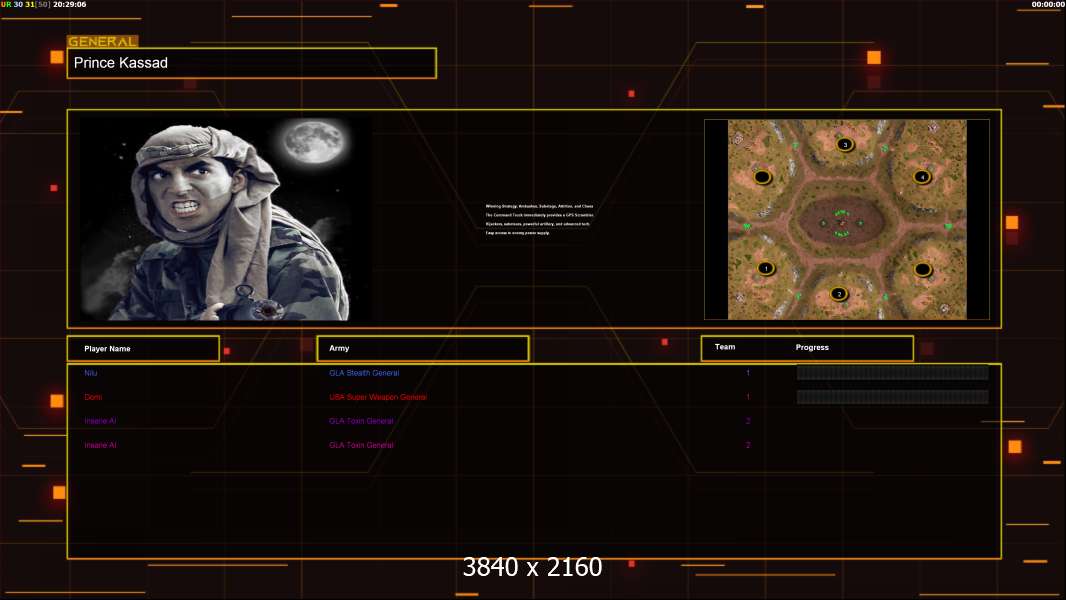Click the Prince Kassad portrait image
Image resolution: width=1066 pixels, height=600 pixels.
(x=226, y=219)
